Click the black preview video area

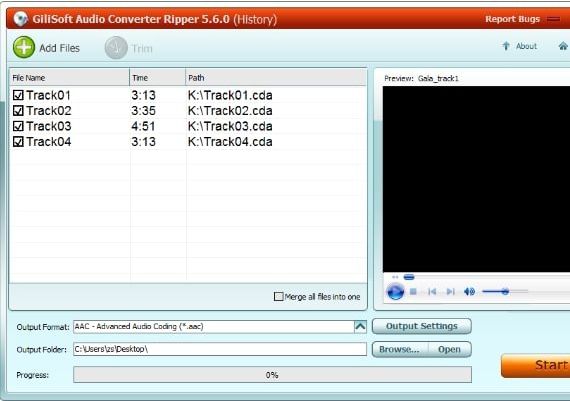coord(476,179)
